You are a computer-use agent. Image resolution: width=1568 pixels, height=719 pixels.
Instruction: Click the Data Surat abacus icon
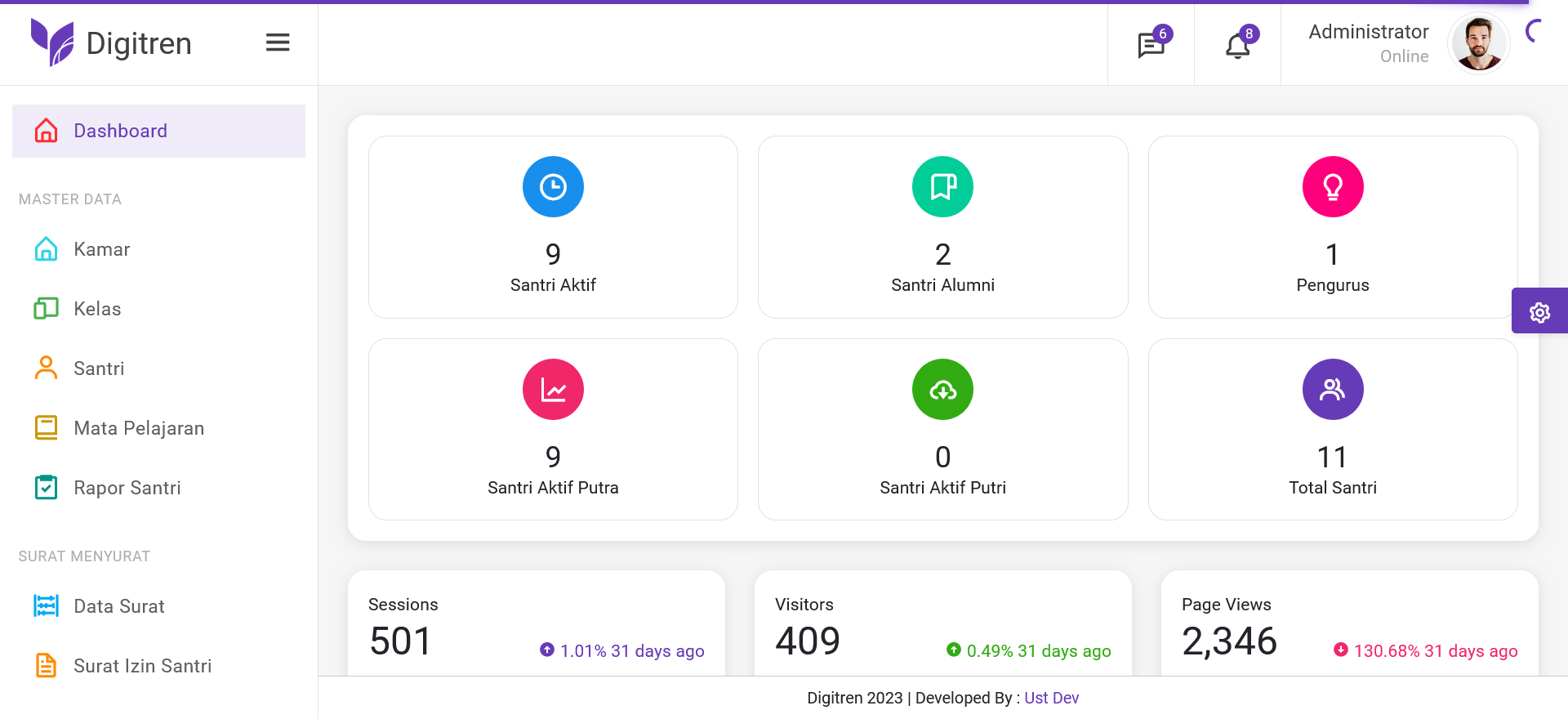point(47,606)
